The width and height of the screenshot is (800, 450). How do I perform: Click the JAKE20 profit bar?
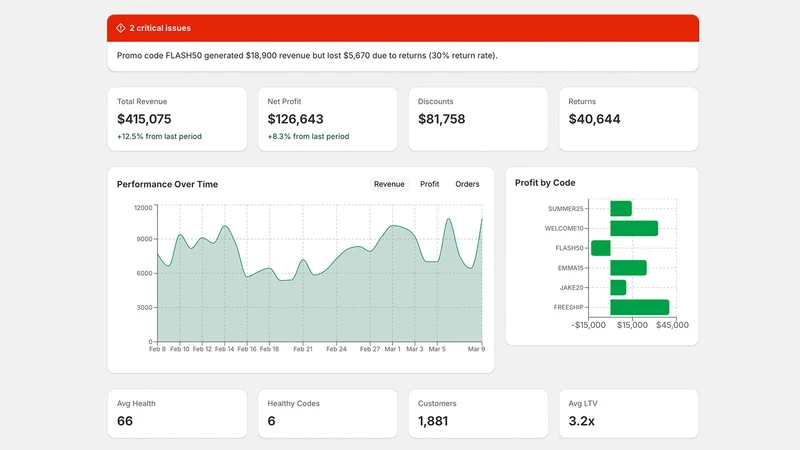coord(618,287)
